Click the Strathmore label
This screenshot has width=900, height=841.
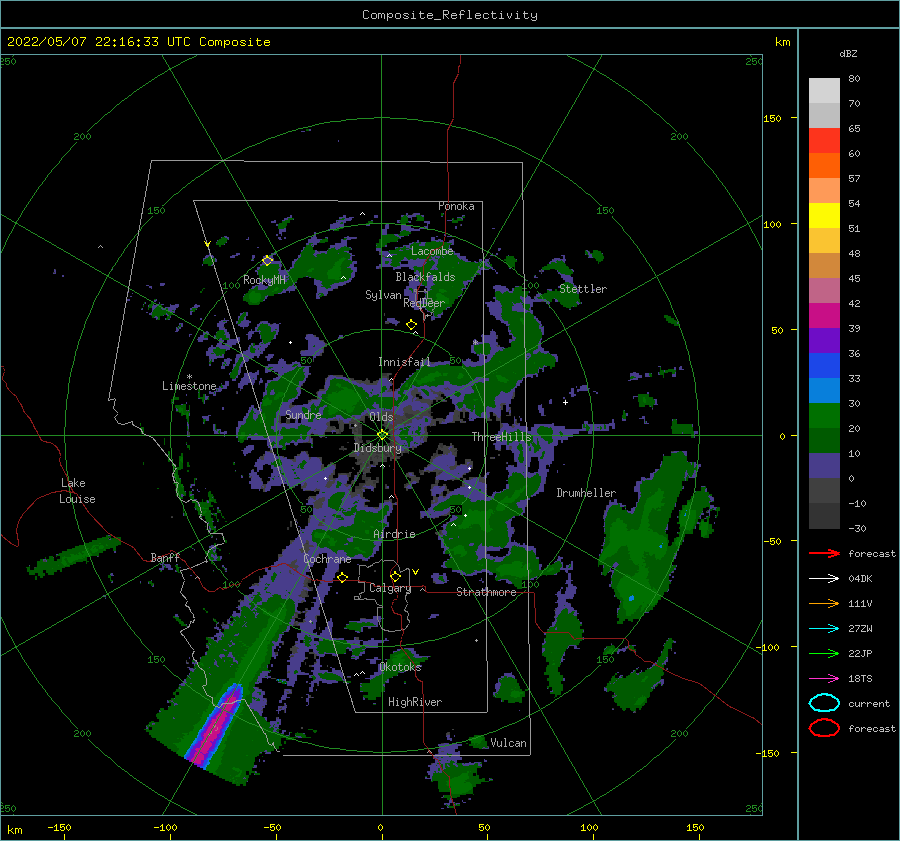[x=487, y=592]
